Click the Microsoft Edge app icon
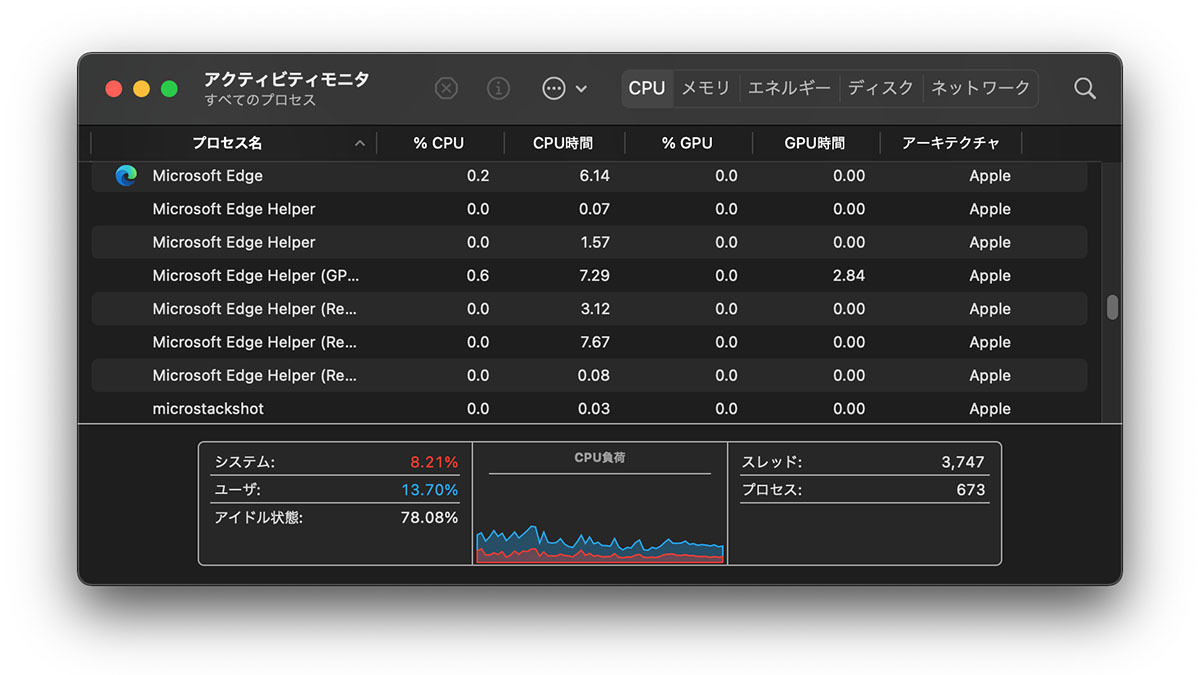This screenshot has width=1200, height=675. (x=126, y=176)
